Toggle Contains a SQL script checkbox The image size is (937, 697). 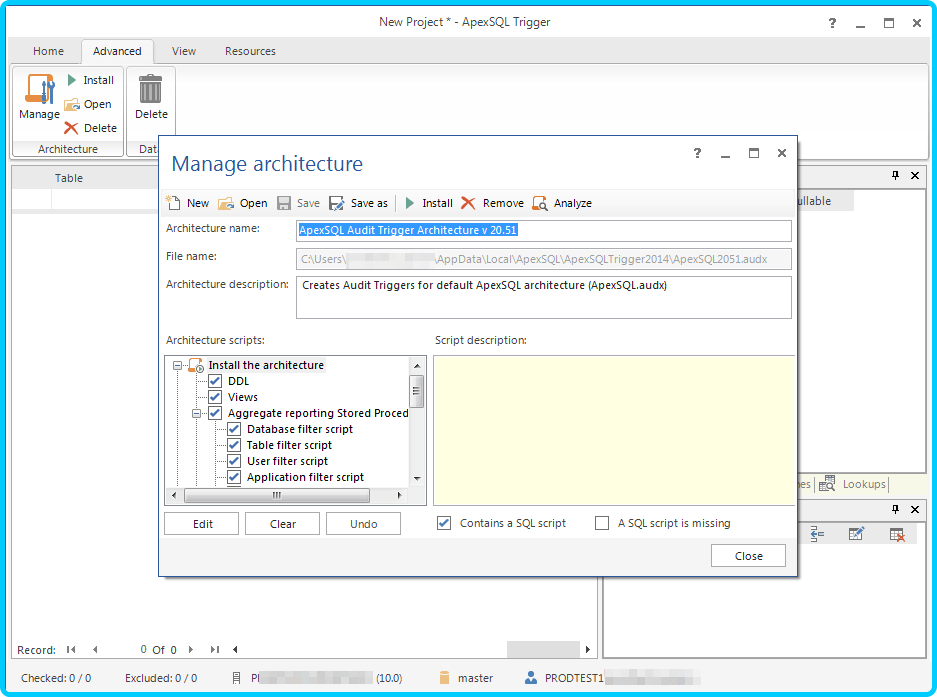coord(444,523)
